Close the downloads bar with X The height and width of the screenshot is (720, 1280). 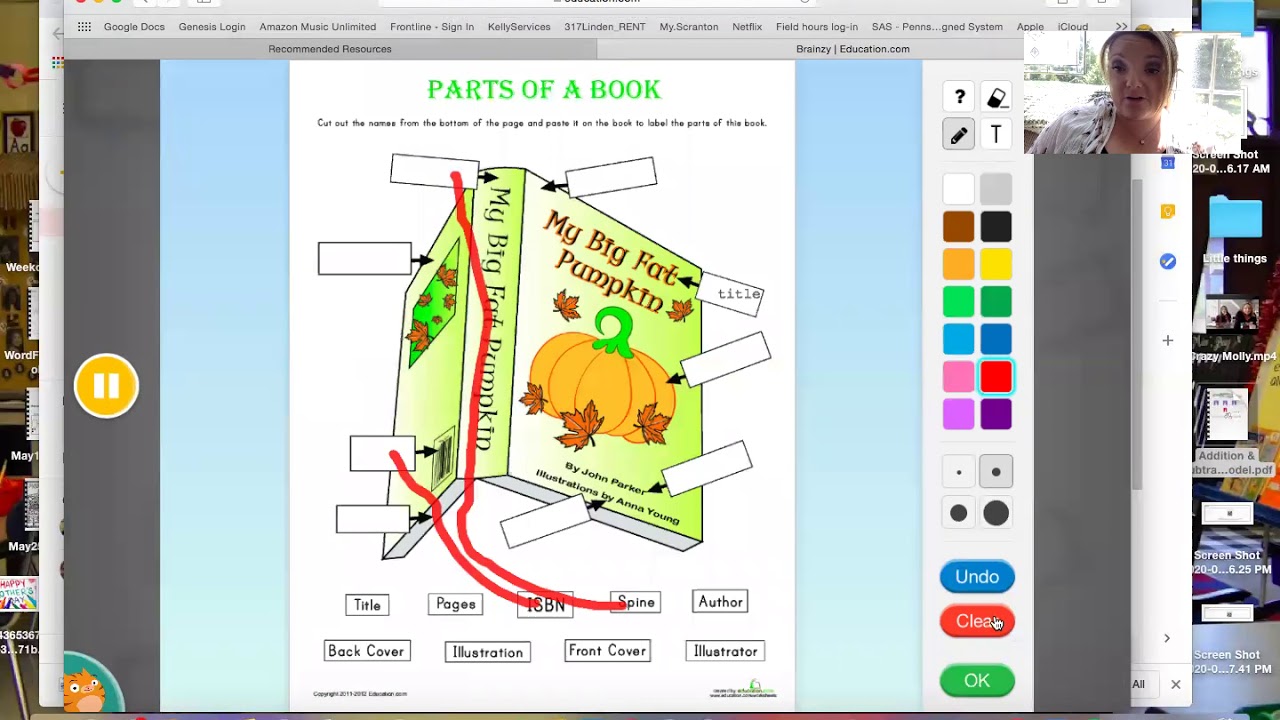tap(1175, 684)
